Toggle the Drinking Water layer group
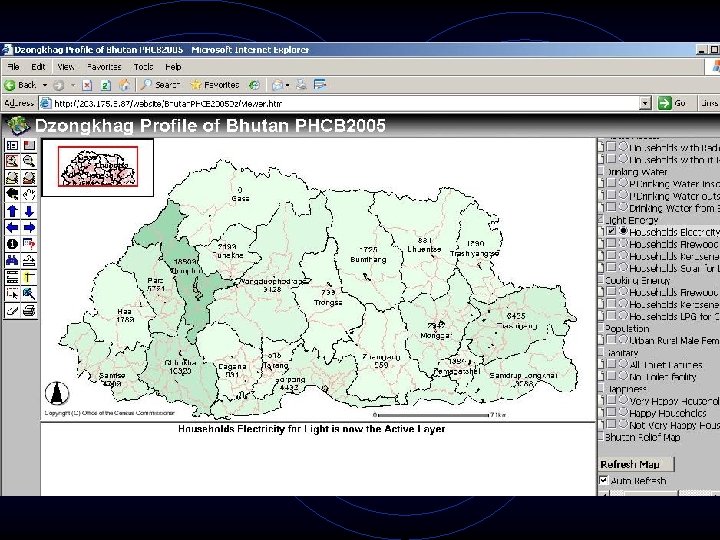Screen dimensions: 720x540 click(x=601, y=171)
